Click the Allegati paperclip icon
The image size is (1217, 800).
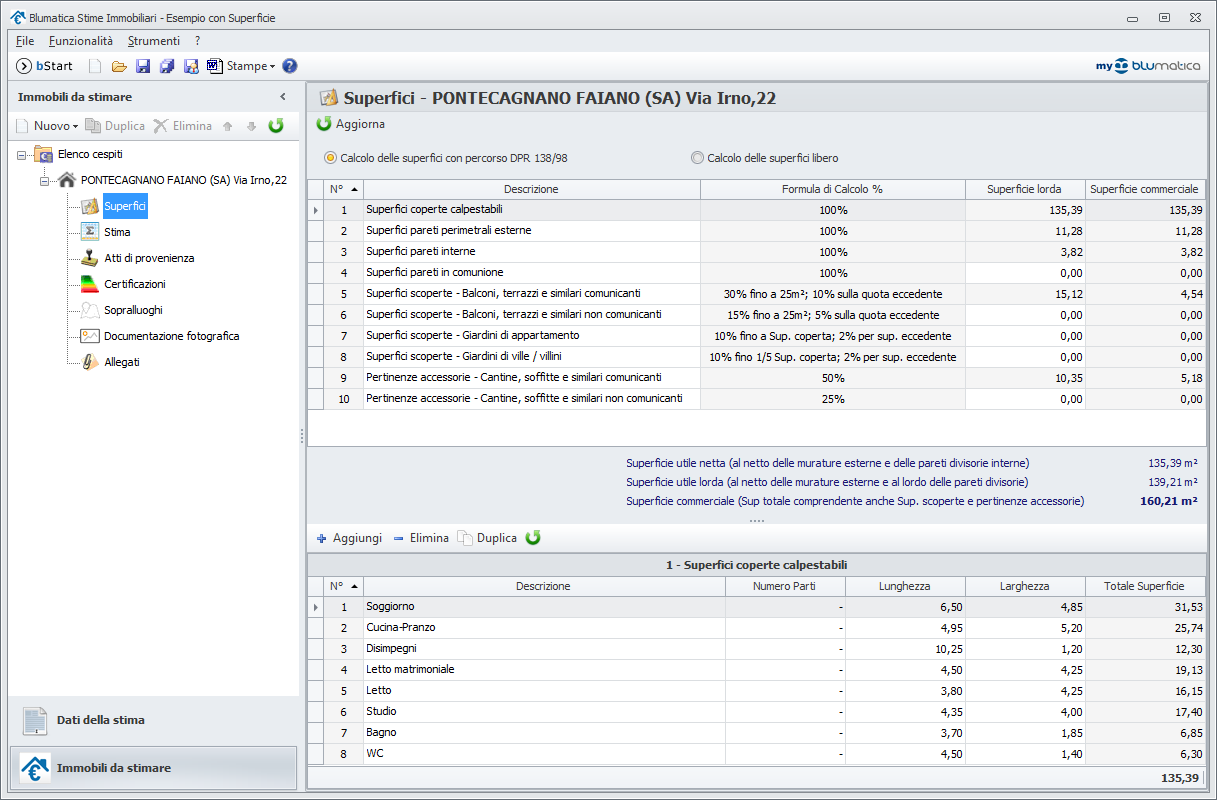90,362
